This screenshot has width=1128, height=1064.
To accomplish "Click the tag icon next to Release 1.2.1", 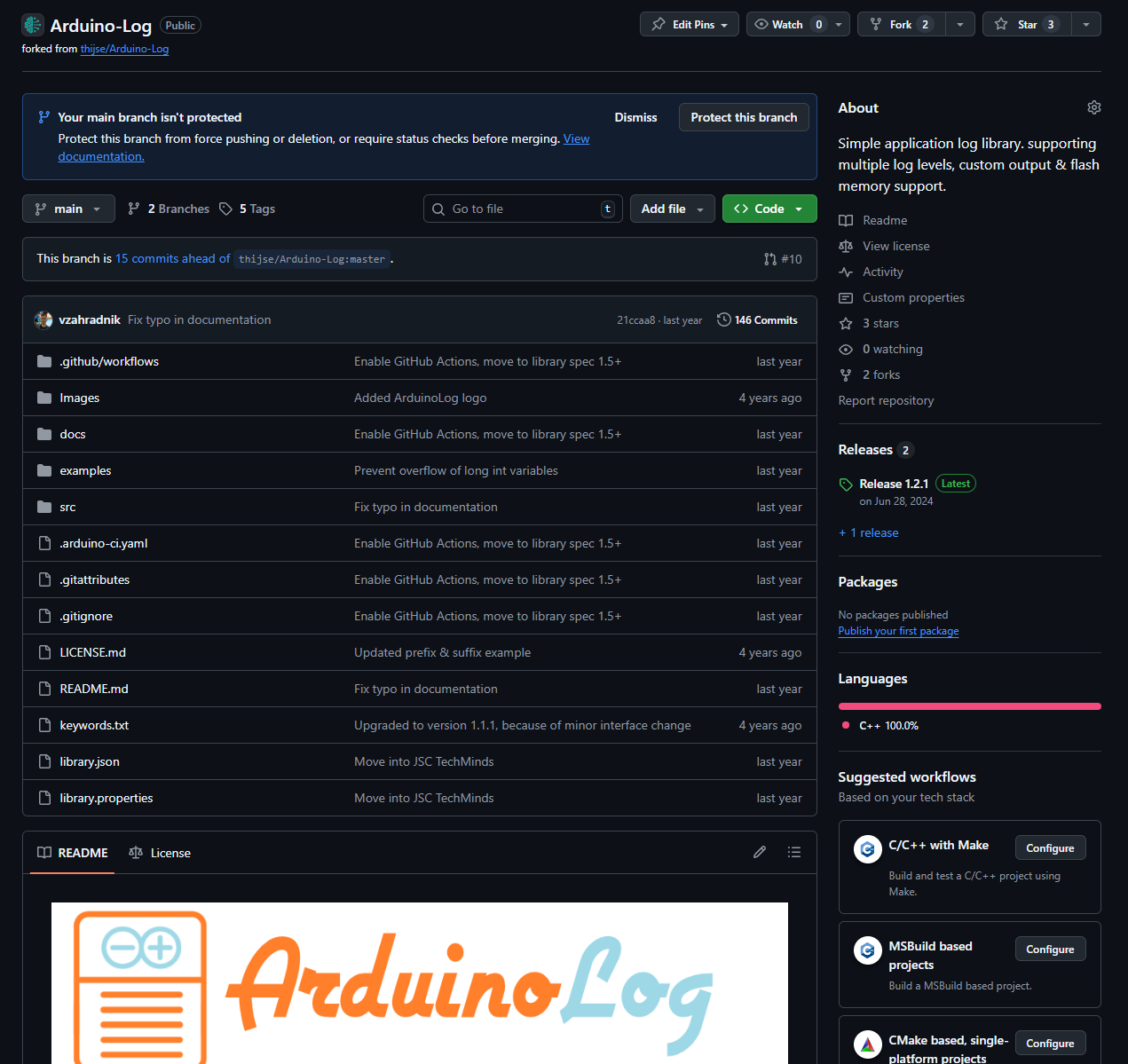I will [x=846, y=485].
